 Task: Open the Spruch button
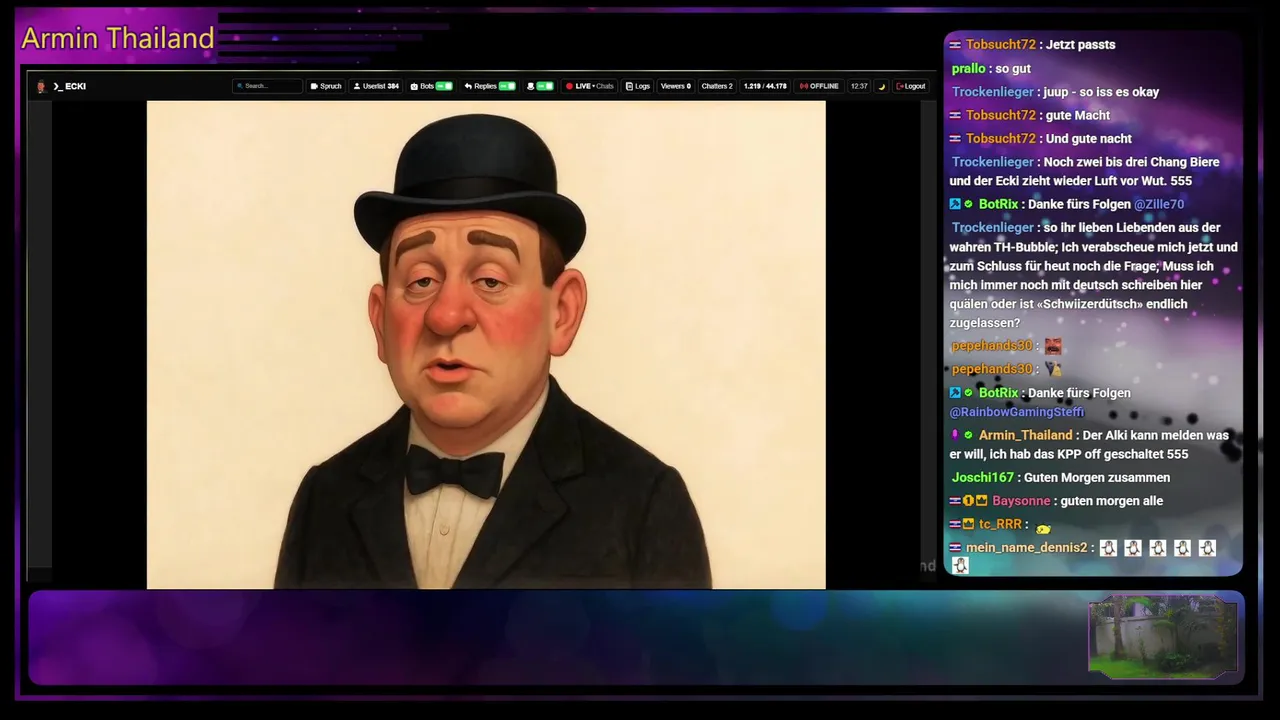[x=326, y=86]
